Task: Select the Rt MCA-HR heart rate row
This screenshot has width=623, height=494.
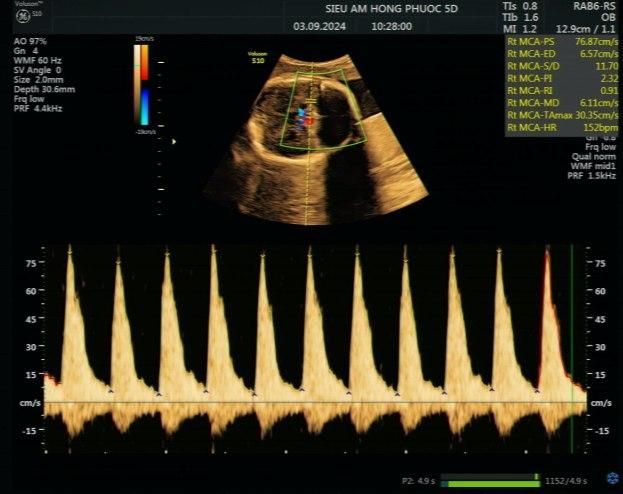Action: 561,127
